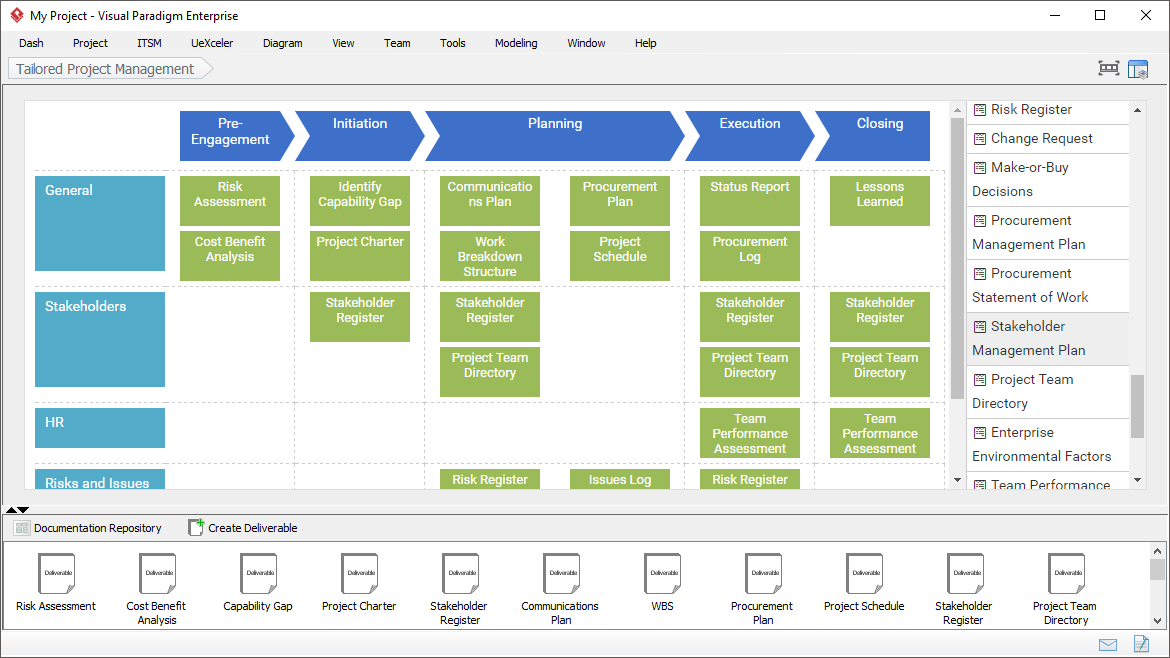
Task: Open the Modeling menu
Action: click(516, 43)
